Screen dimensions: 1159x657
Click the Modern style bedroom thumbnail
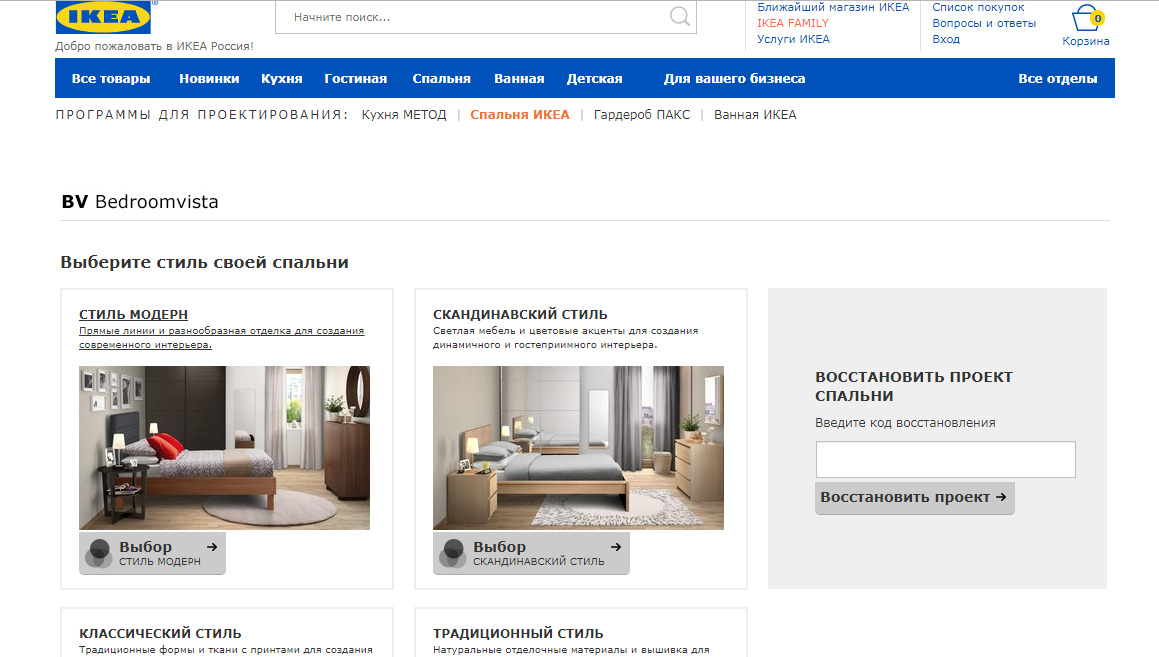click(x=224, y=447)
